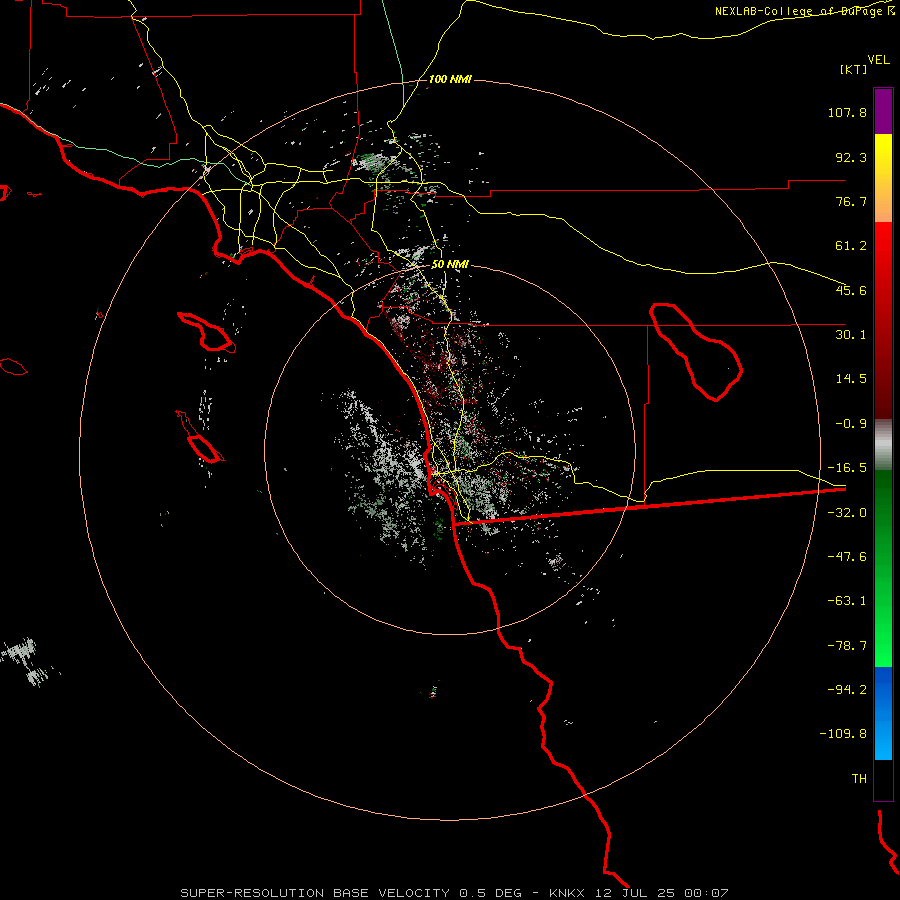Select the 76.7 legend value
The image size is (900, 900).
click(851, 201)
